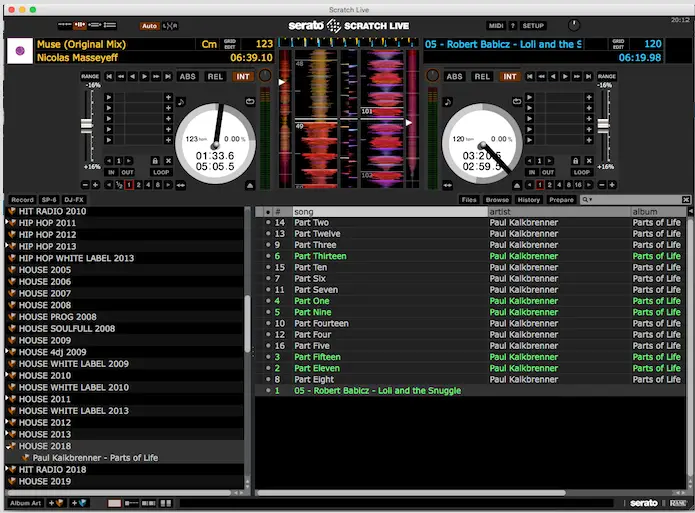The image size is (695, 513).
Task: Click left deck gain knob
Action: pyautogui.click(x=265, y=76)
